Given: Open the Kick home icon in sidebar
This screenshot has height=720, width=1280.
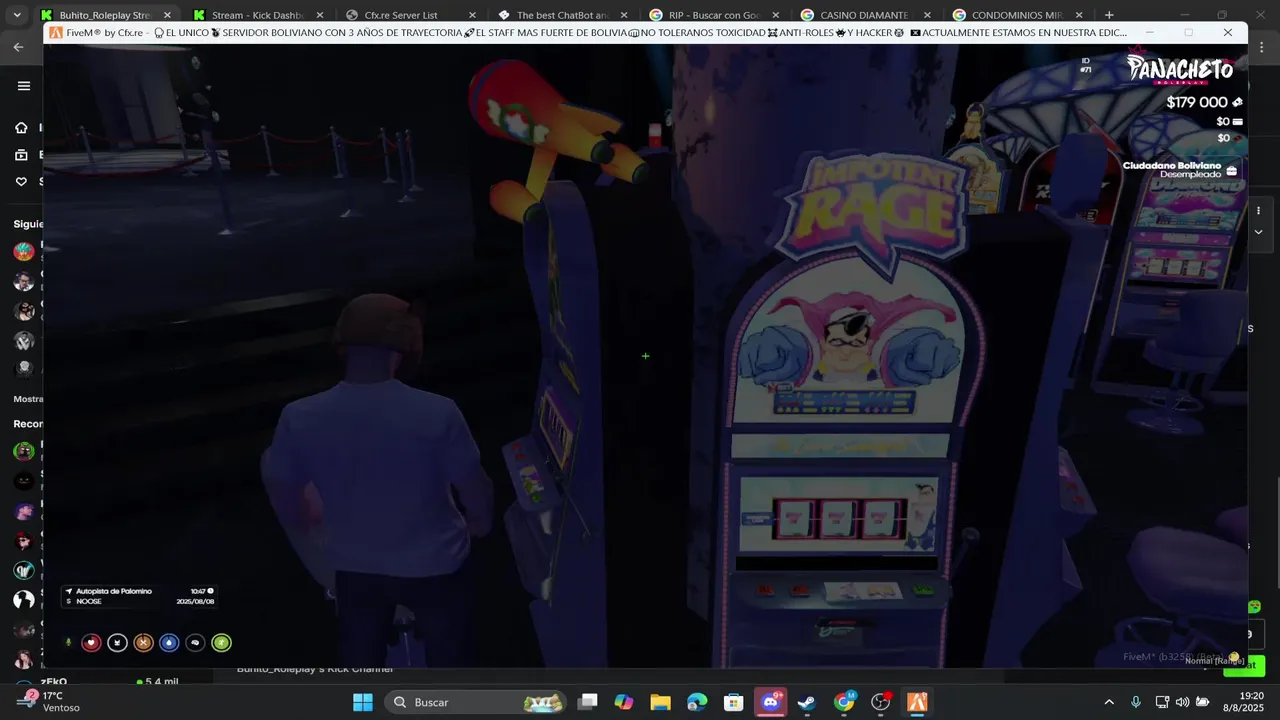Looking at the screenshot, I should coord(21,127).
